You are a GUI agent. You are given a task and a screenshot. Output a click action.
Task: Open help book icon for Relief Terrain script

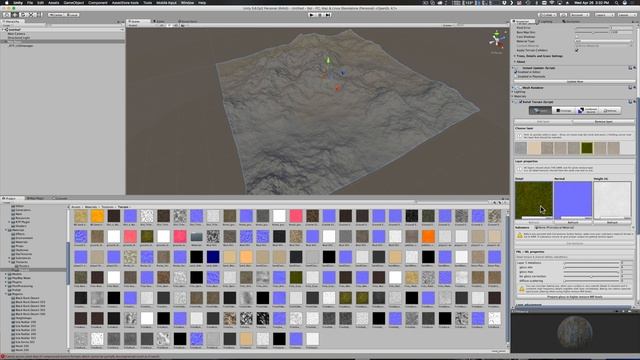(630, 102)
